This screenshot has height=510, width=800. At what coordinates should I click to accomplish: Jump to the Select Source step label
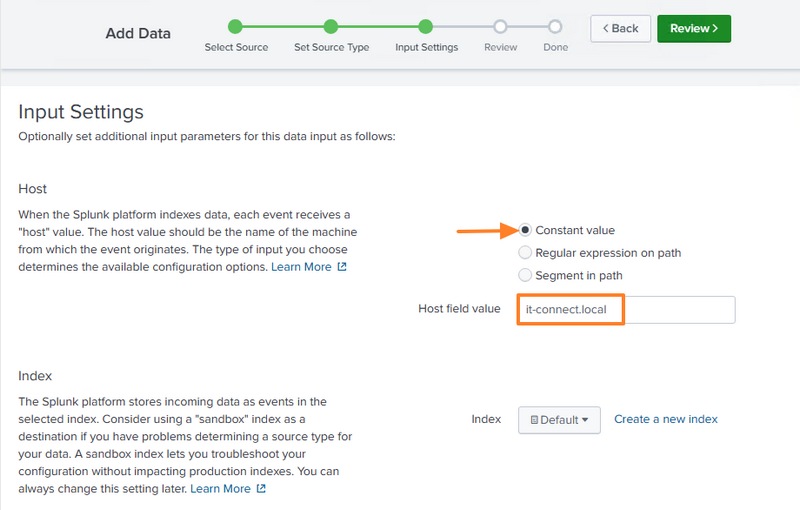(x=235, y=47)
